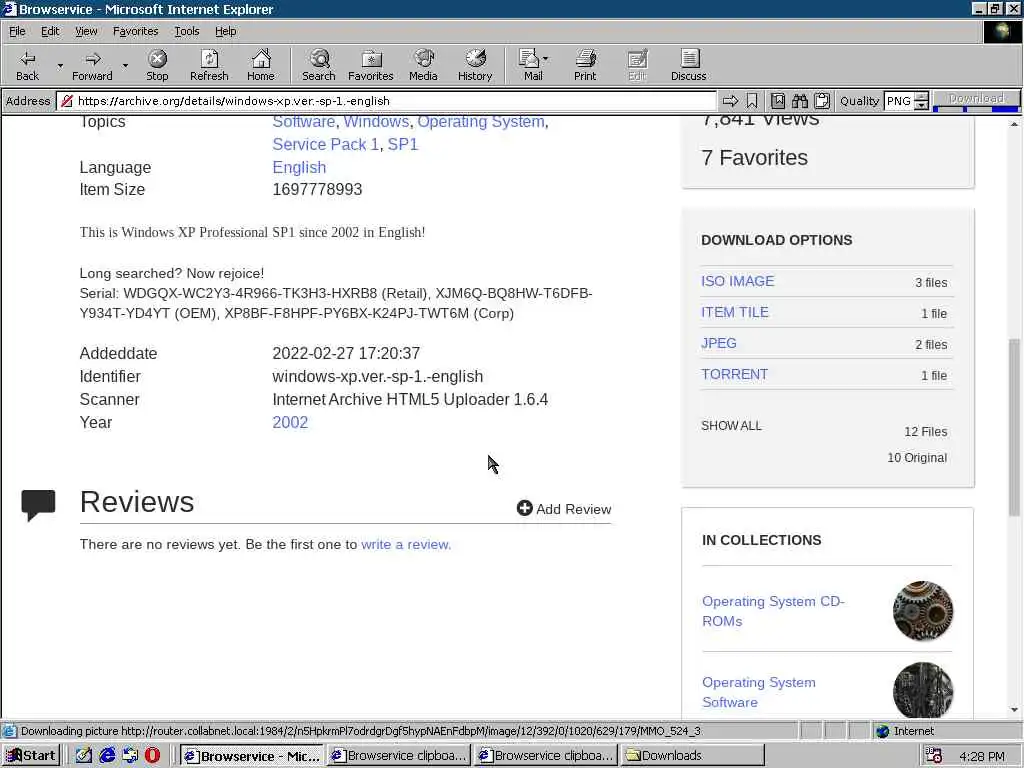This screenshot has height=768, width=1024.
Task: Click the binoculars find icon
Action: [800, 101]
